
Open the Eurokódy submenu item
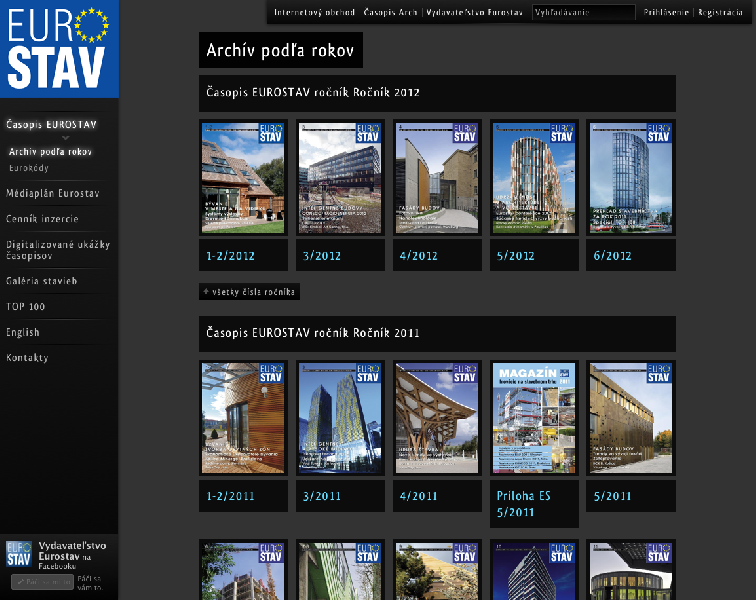(29, 168)
